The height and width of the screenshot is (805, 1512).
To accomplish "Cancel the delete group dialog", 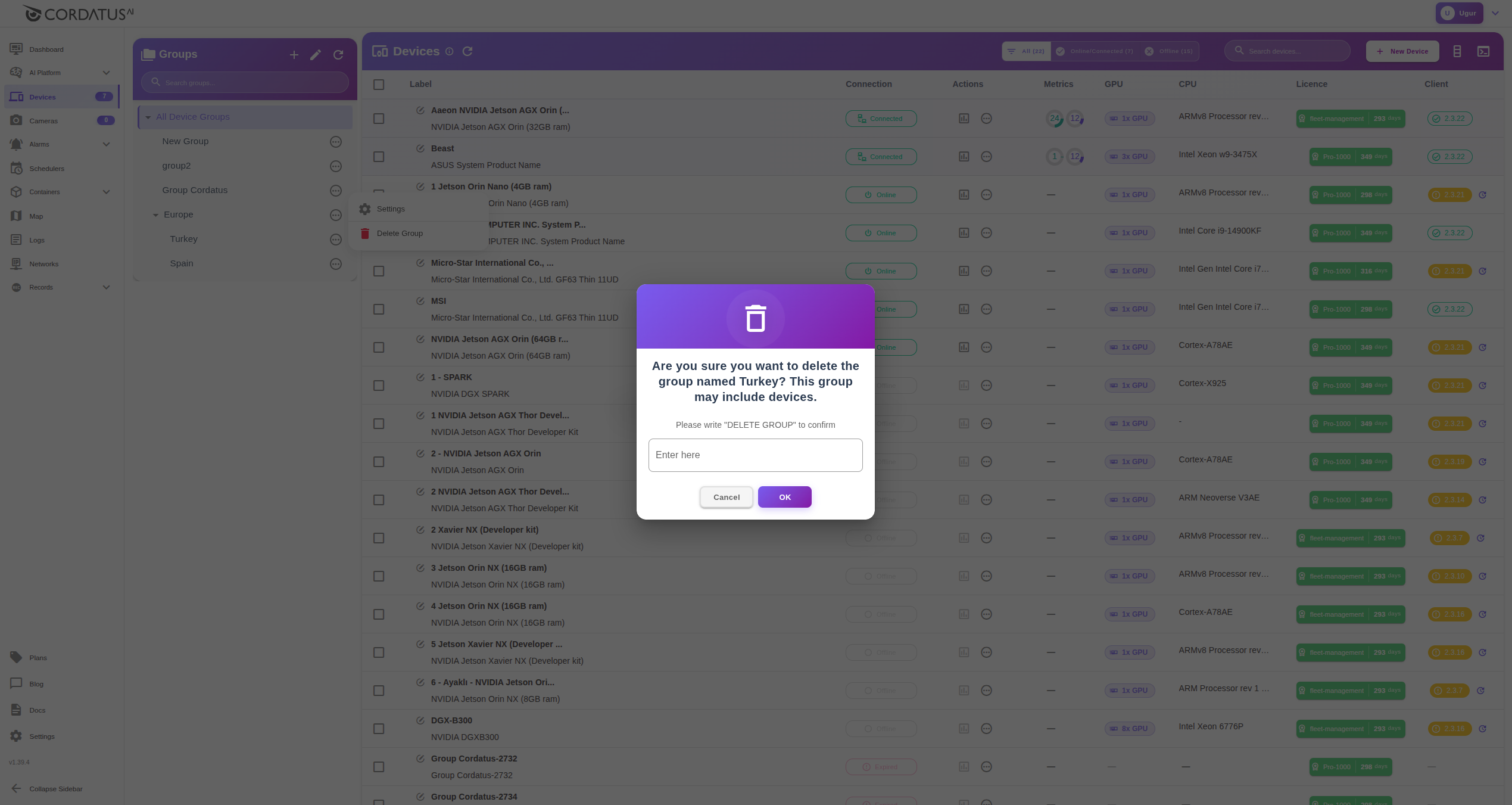I will (x=726, y=497).
